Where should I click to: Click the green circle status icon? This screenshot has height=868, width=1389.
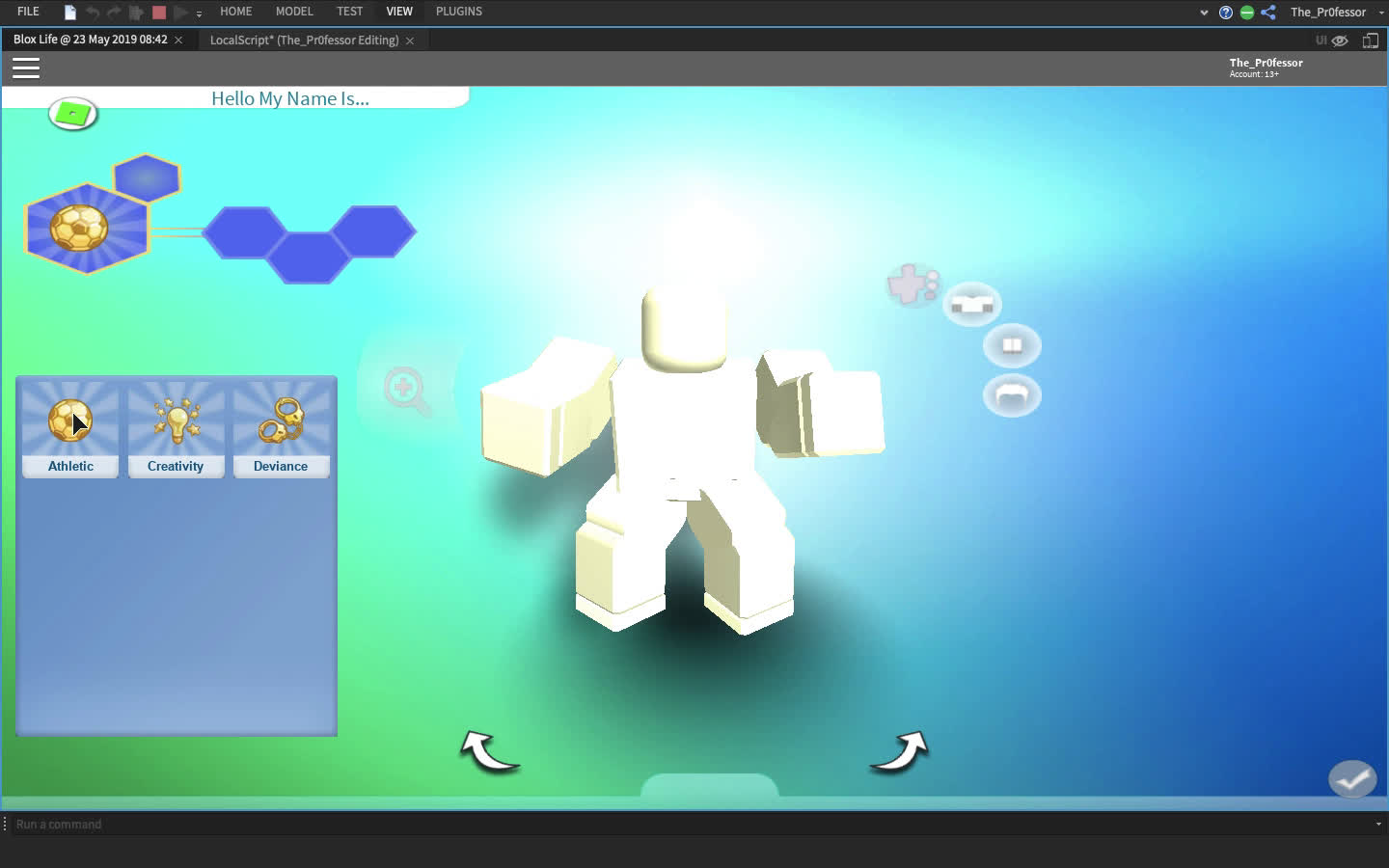pos(1247,13)
